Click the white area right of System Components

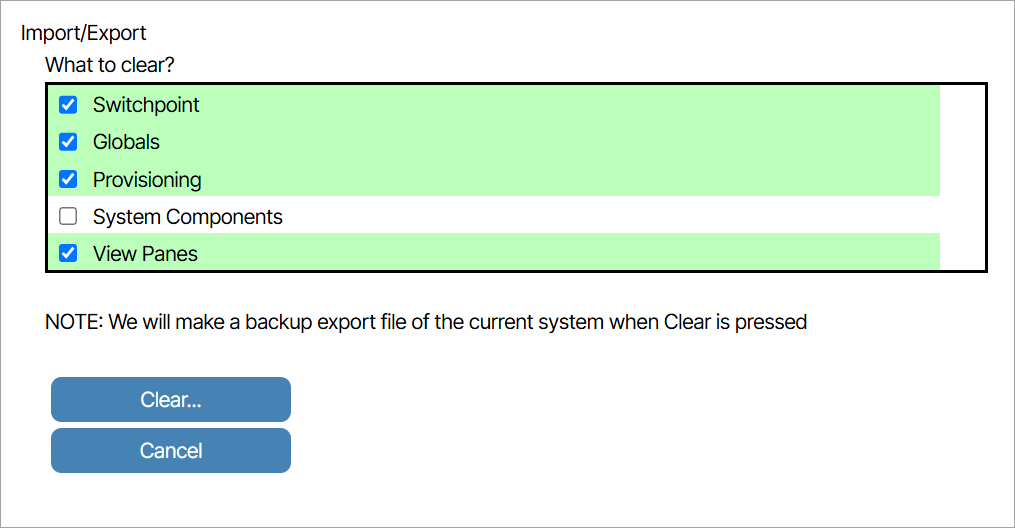(600, 217)
